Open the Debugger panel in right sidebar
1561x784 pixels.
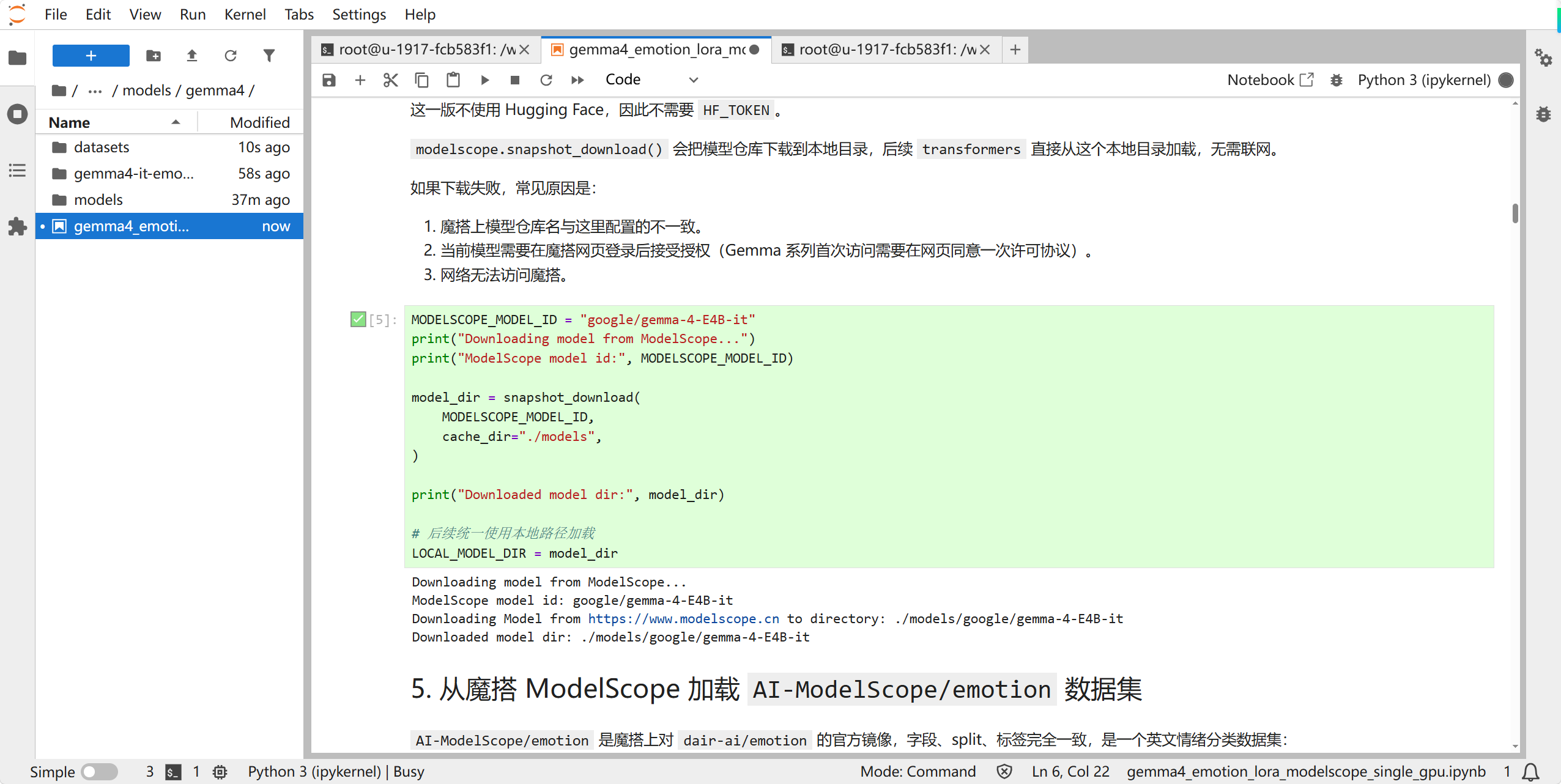[1543, 114]
